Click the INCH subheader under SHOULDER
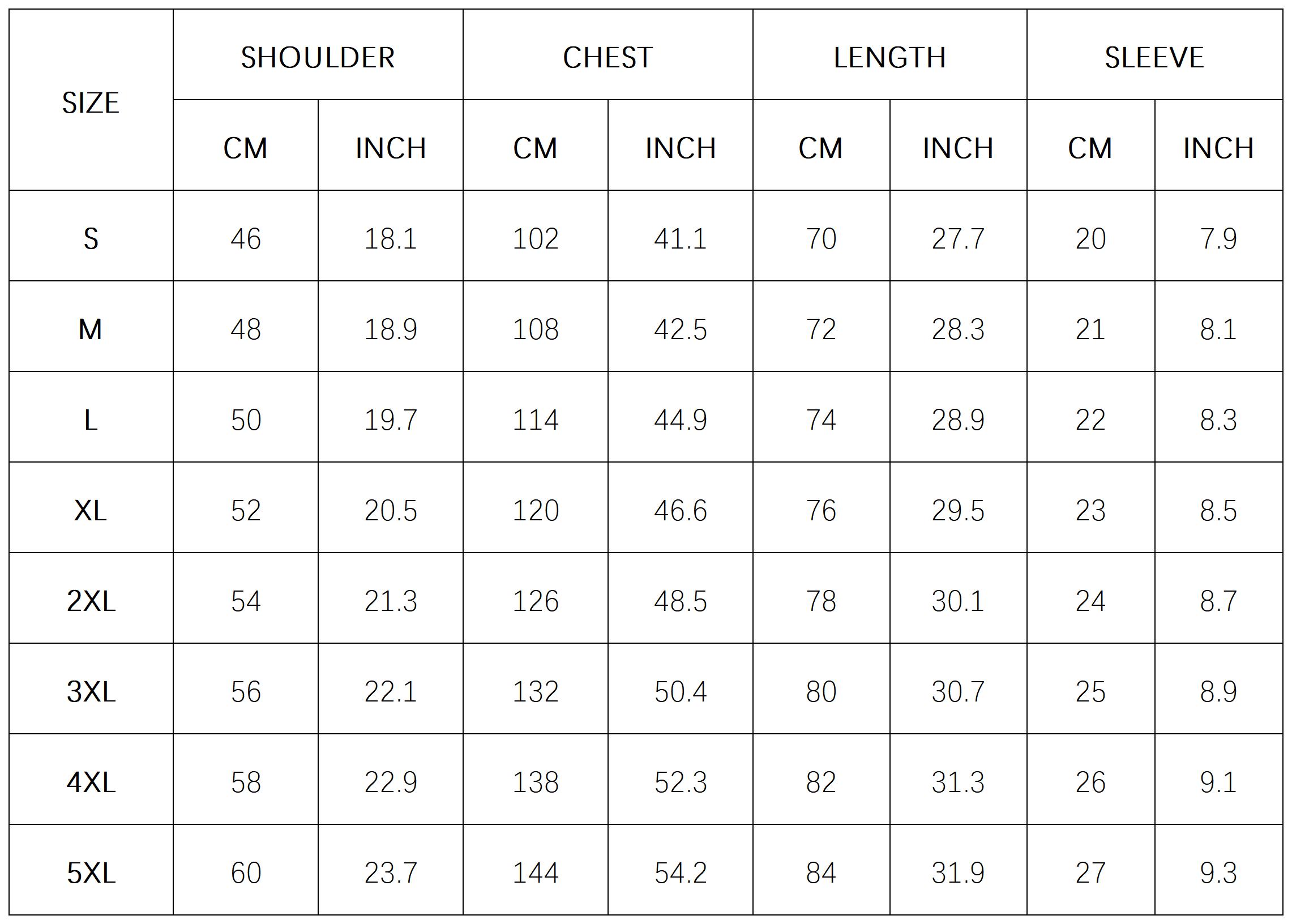1292x924 pixels. point(390,148)
